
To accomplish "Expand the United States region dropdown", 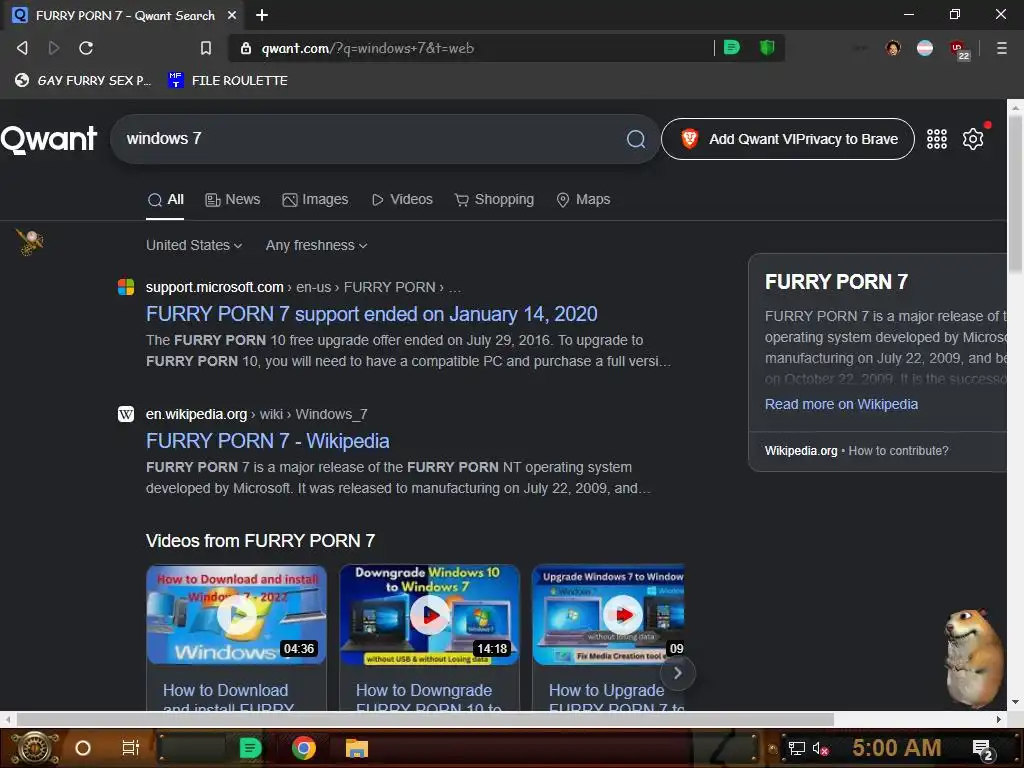I will 194,246.
